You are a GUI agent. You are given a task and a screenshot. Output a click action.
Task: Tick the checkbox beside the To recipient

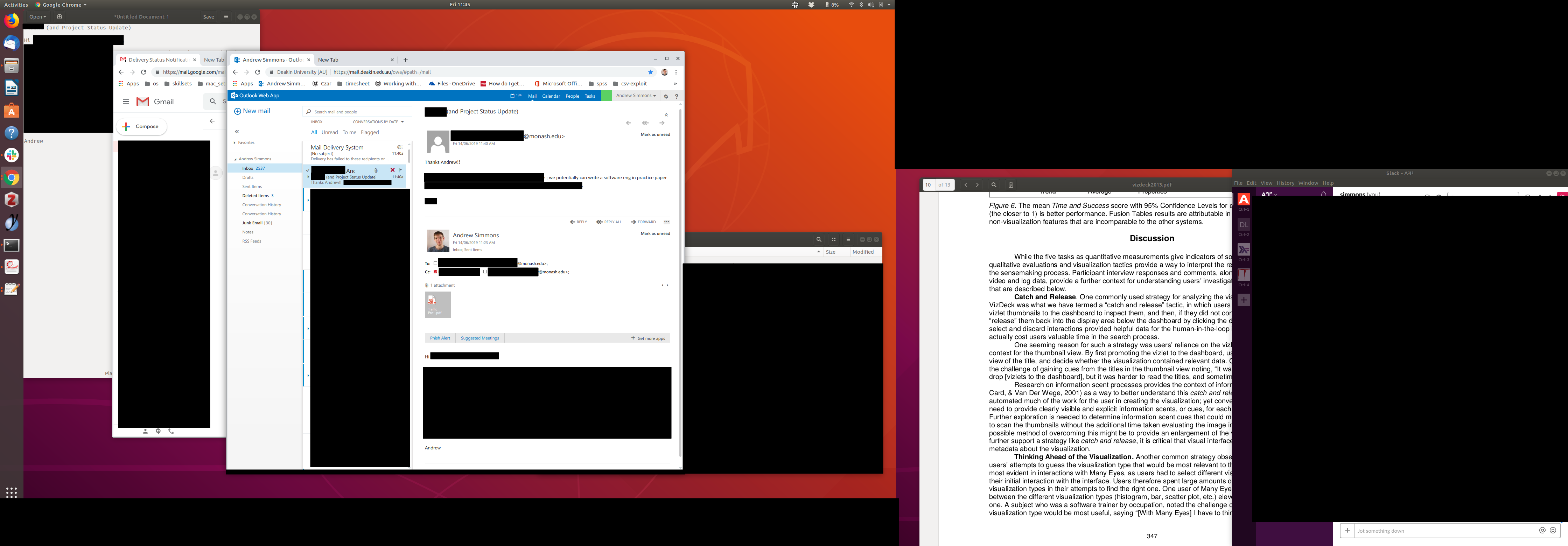point(435,264)
